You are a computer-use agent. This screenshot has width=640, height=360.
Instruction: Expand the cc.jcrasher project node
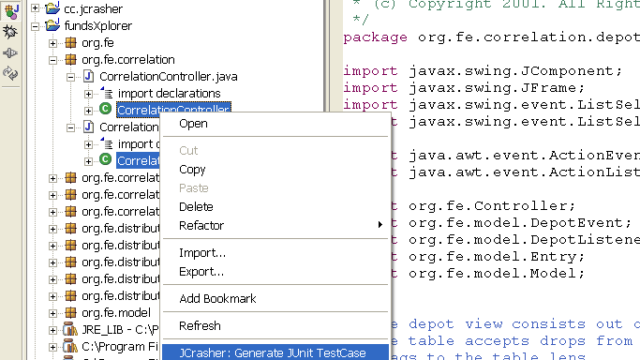[35, 8]
